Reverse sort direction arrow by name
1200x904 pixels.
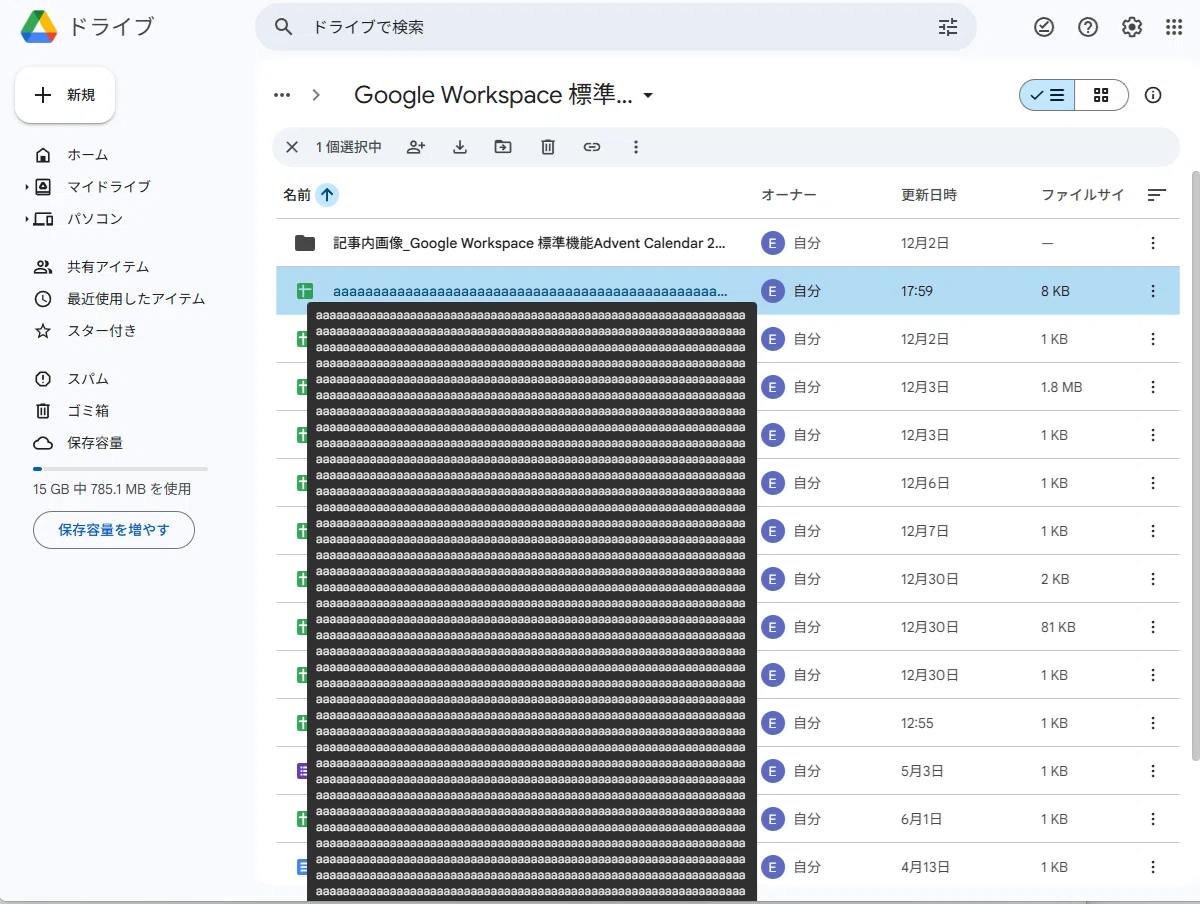(x=327, y=195)
